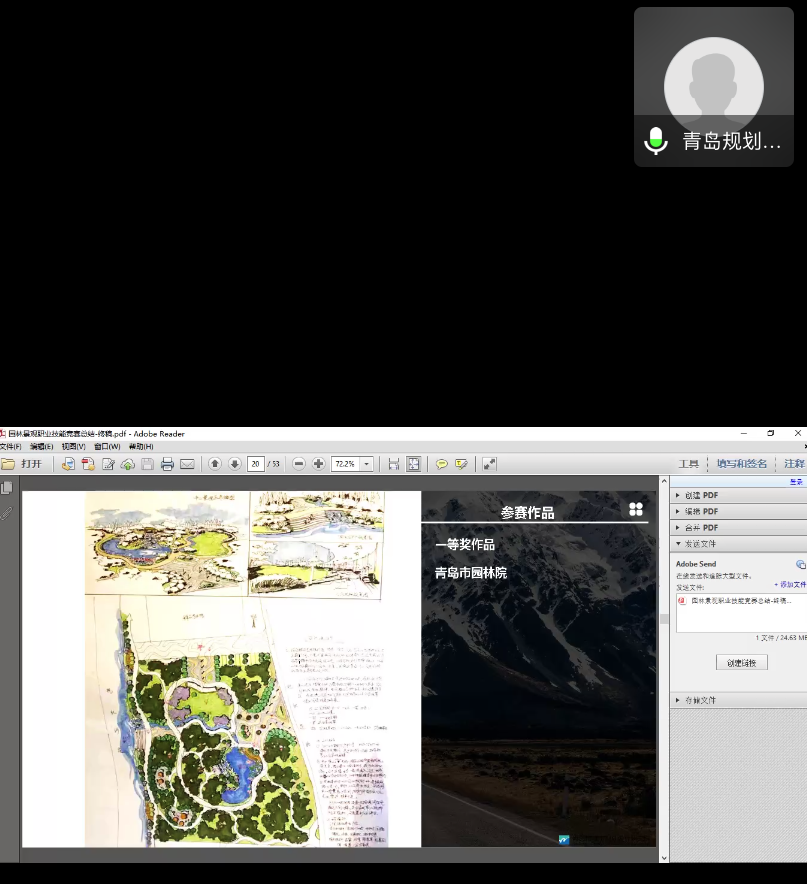Toggle microphone for 青岛规划 participant
This screenshot has height=884, width=807.
656,141
